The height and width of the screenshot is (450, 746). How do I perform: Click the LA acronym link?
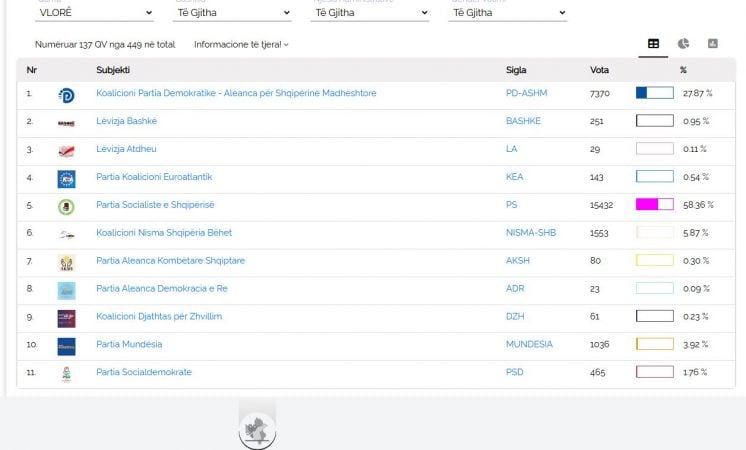coord(511,149)
